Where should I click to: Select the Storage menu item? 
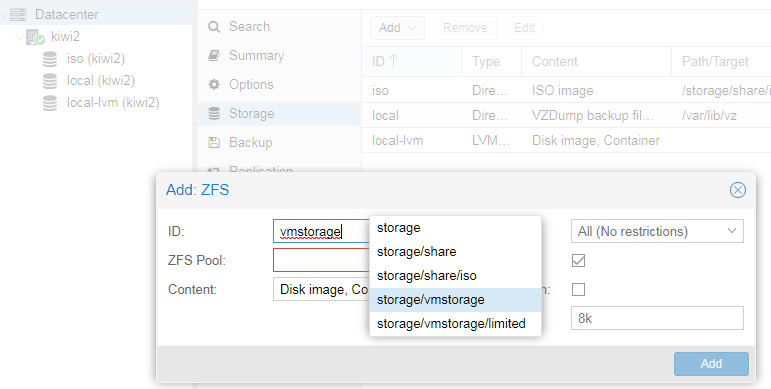coord(279,114)
